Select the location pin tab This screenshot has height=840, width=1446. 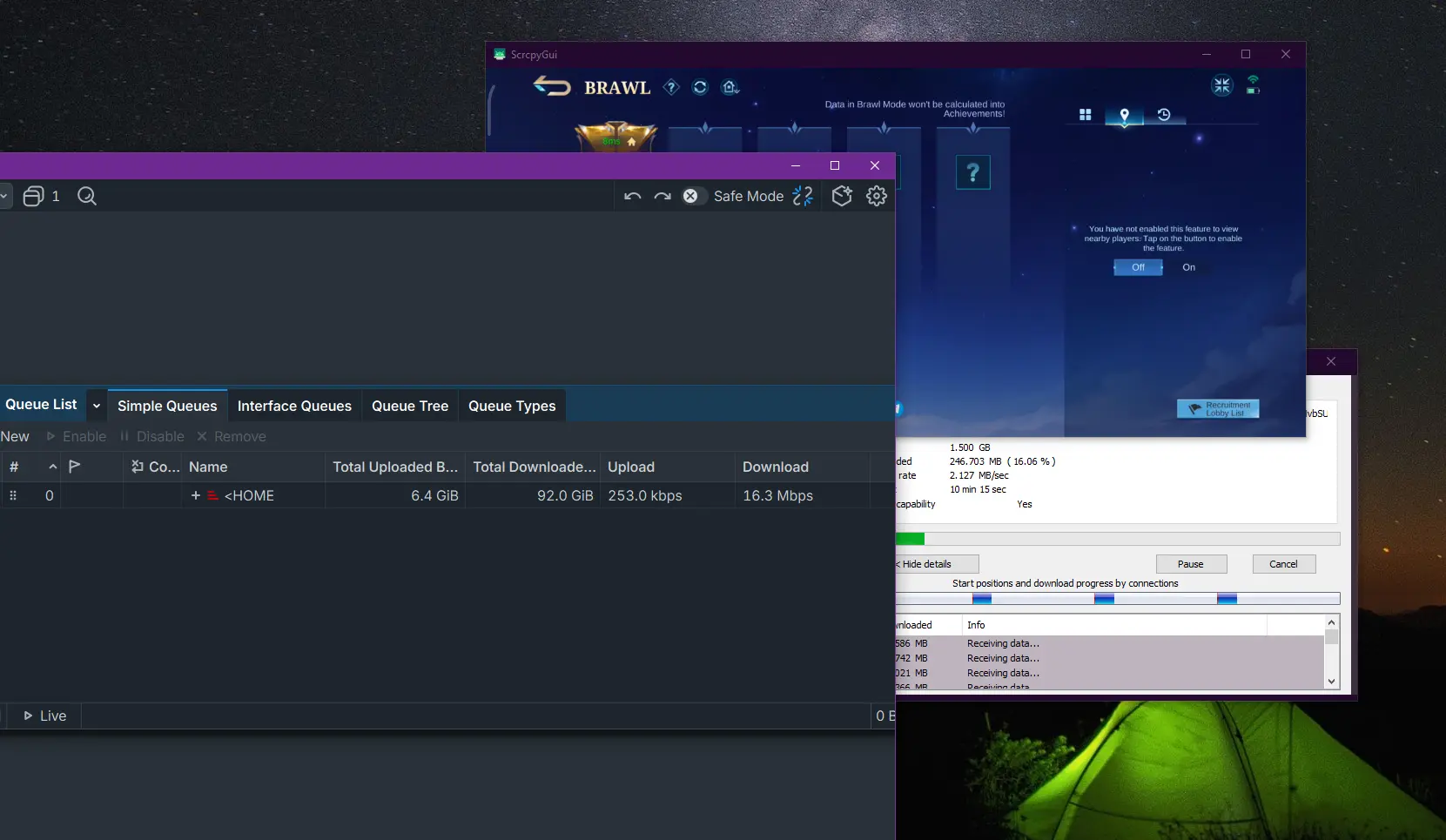pos(1124,115)
